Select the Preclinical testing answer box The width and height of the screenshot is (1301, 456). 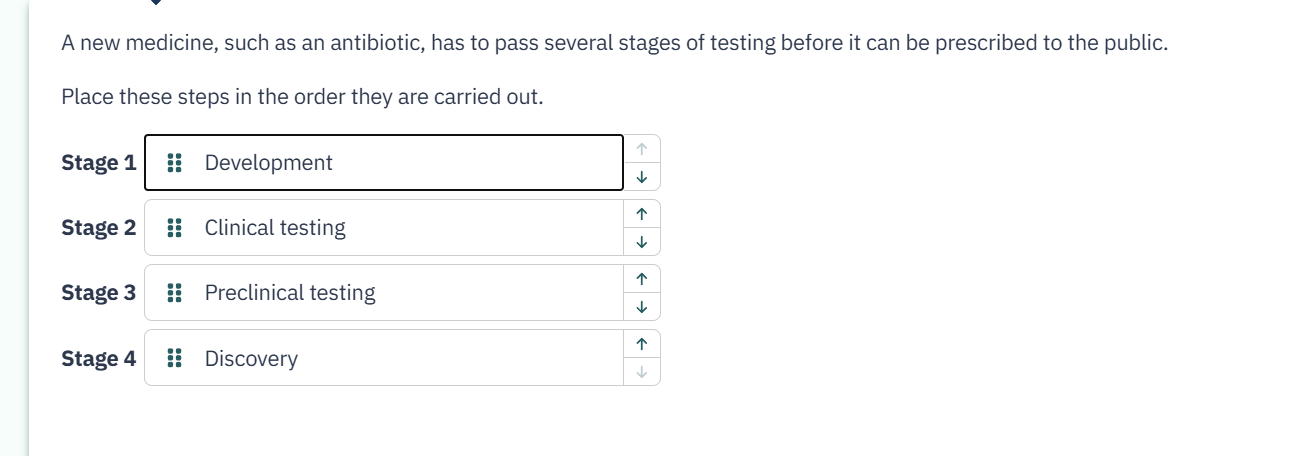(x=400, y=293)
